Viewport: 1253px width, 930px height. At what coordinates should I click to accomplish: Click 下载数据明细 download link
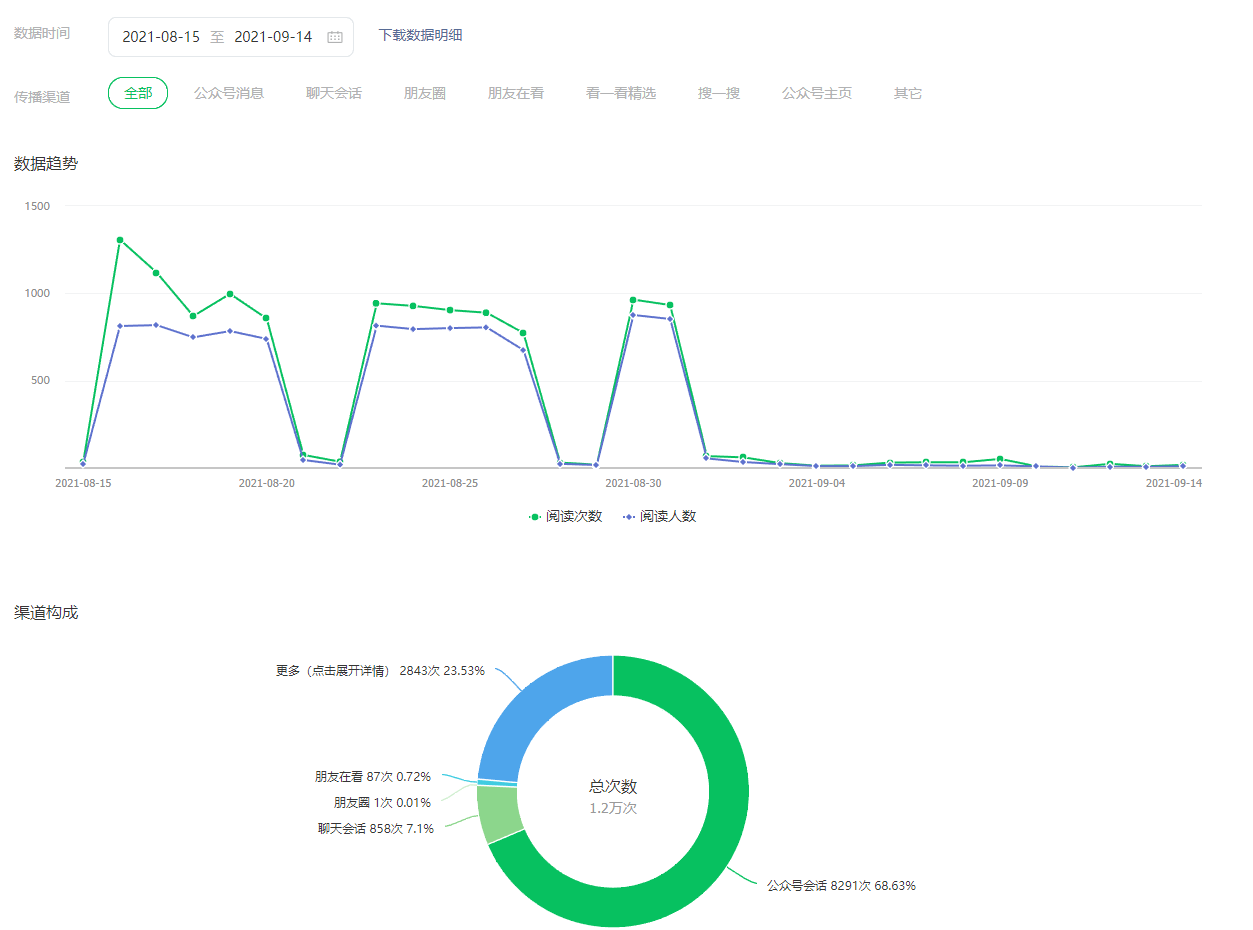click(420, 35)
